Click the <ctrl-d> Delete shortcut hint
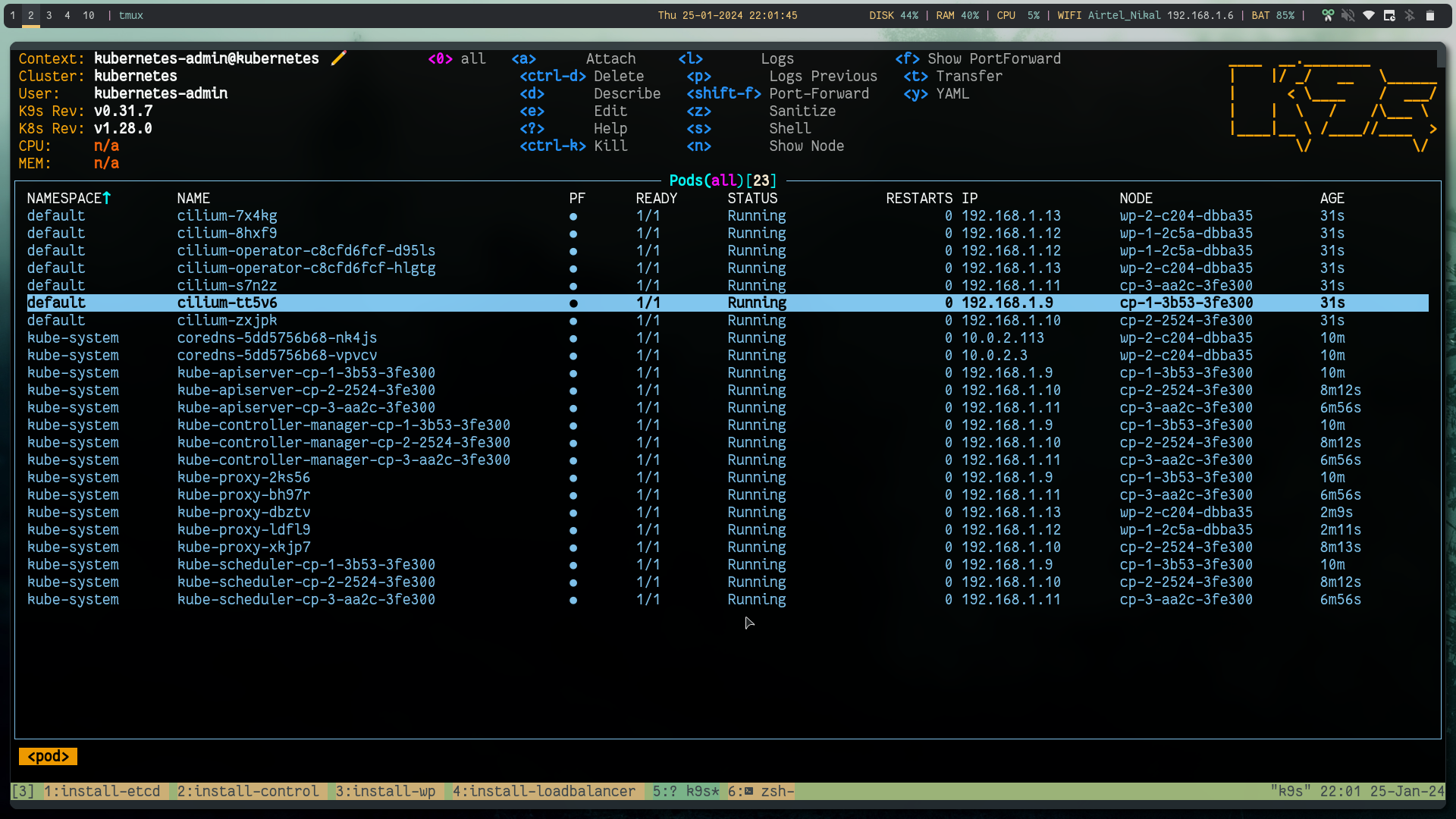The width and height of the screenshot is (1456, 819). (582, 76)
